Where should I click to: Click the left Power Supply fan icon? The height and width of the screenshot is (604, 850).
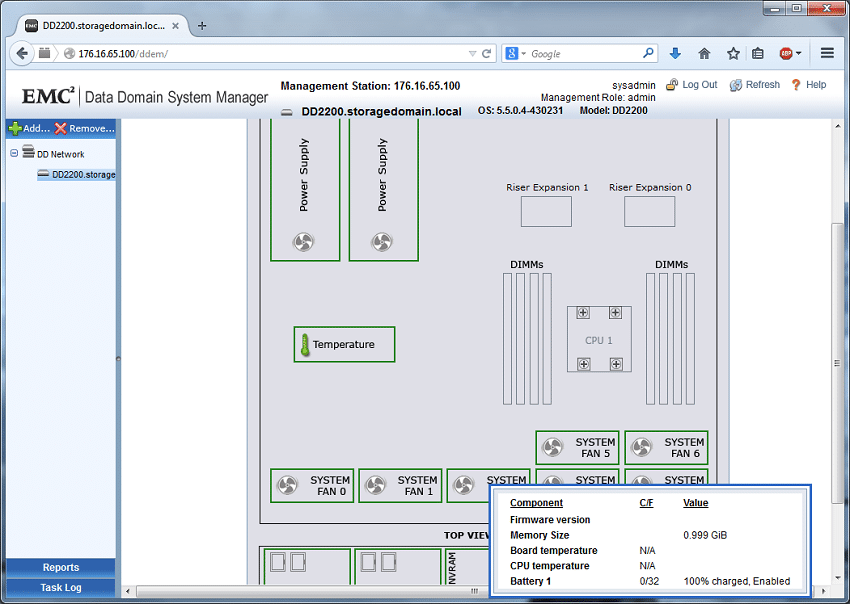tap(304, 242)
